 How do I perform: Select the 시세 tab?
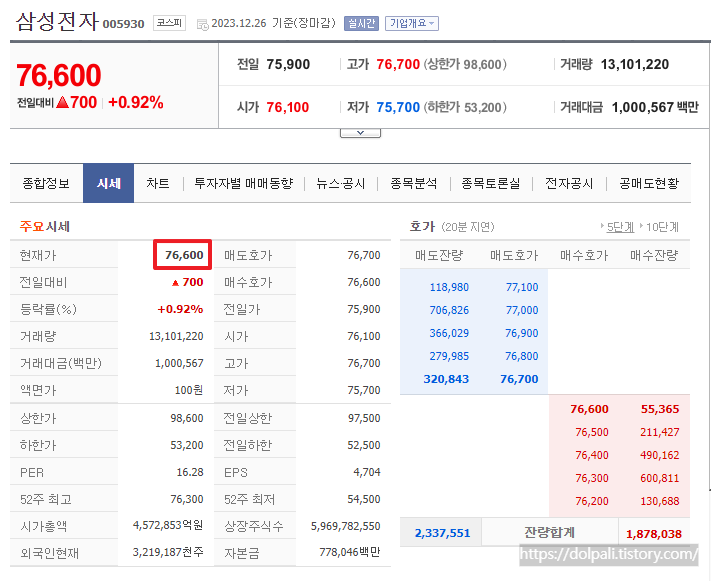click(x=108, y=183)
